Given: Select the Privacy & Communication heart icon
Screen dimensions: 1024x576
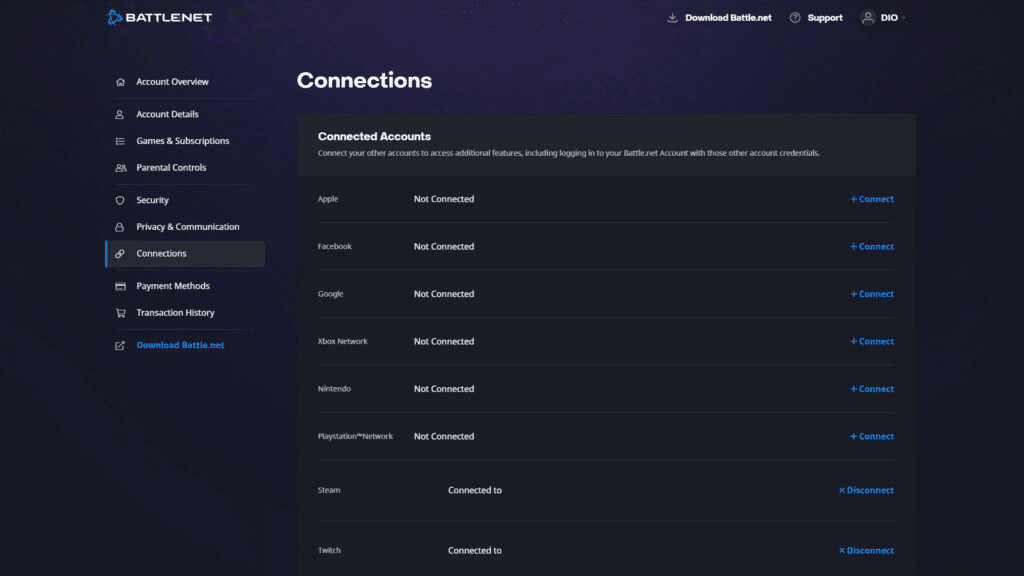Looking at the screenshot, I should 119,226.
